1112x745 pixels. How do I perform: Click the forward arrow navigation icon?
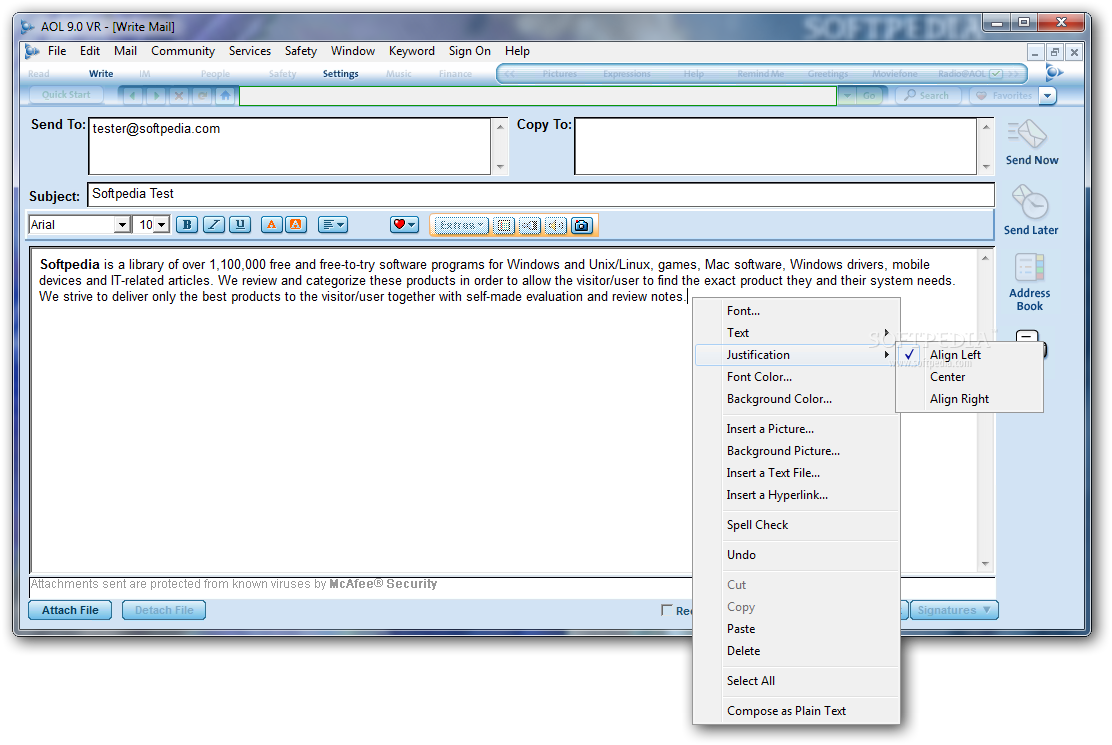pyautogui.click(x=156, y=95)
